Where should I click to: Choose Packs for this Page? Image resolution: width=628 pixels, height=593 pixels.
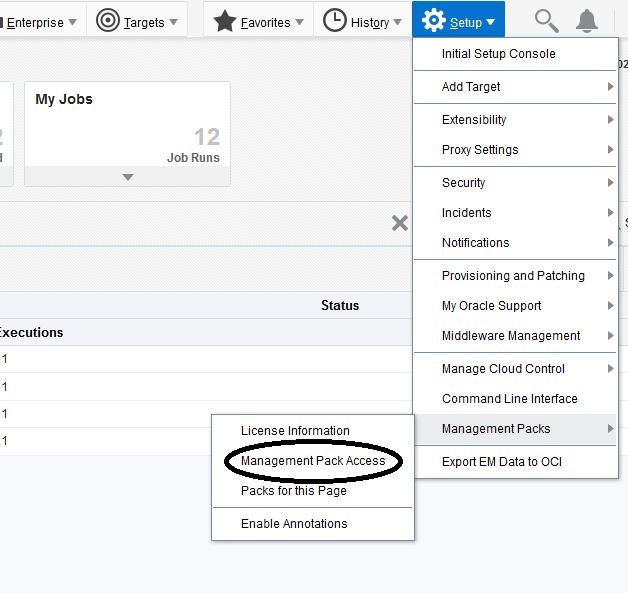coord(313,490)
